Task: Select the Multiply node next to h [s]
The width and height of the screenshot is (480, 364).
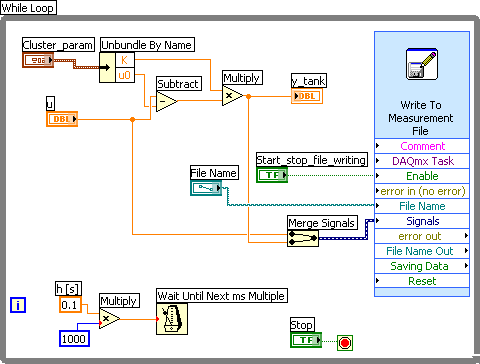Action: click(x=109, y=319)
